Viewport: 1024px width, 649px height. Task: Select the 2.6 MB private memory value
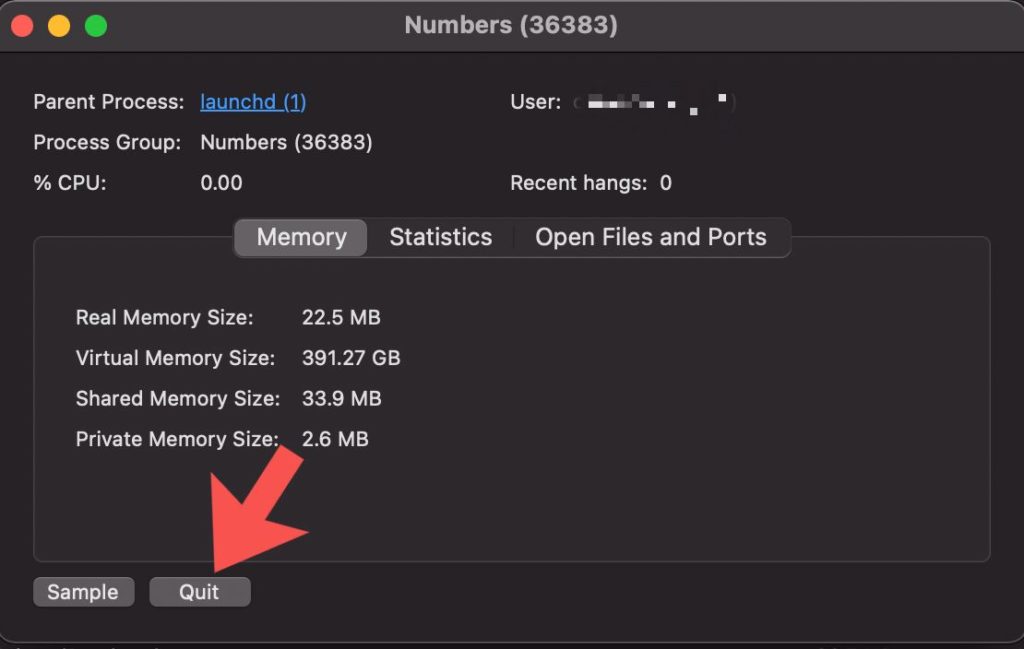click(335, 439)
